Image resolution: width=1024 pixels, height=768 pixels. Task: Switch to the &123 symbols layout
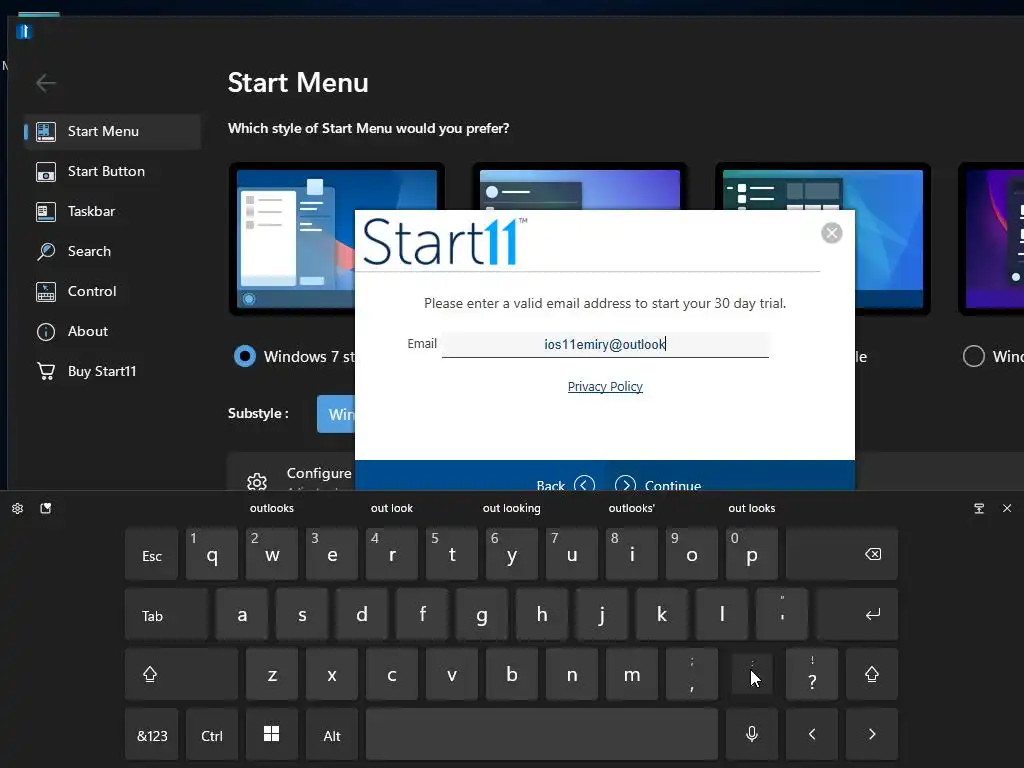pos(152,735)
